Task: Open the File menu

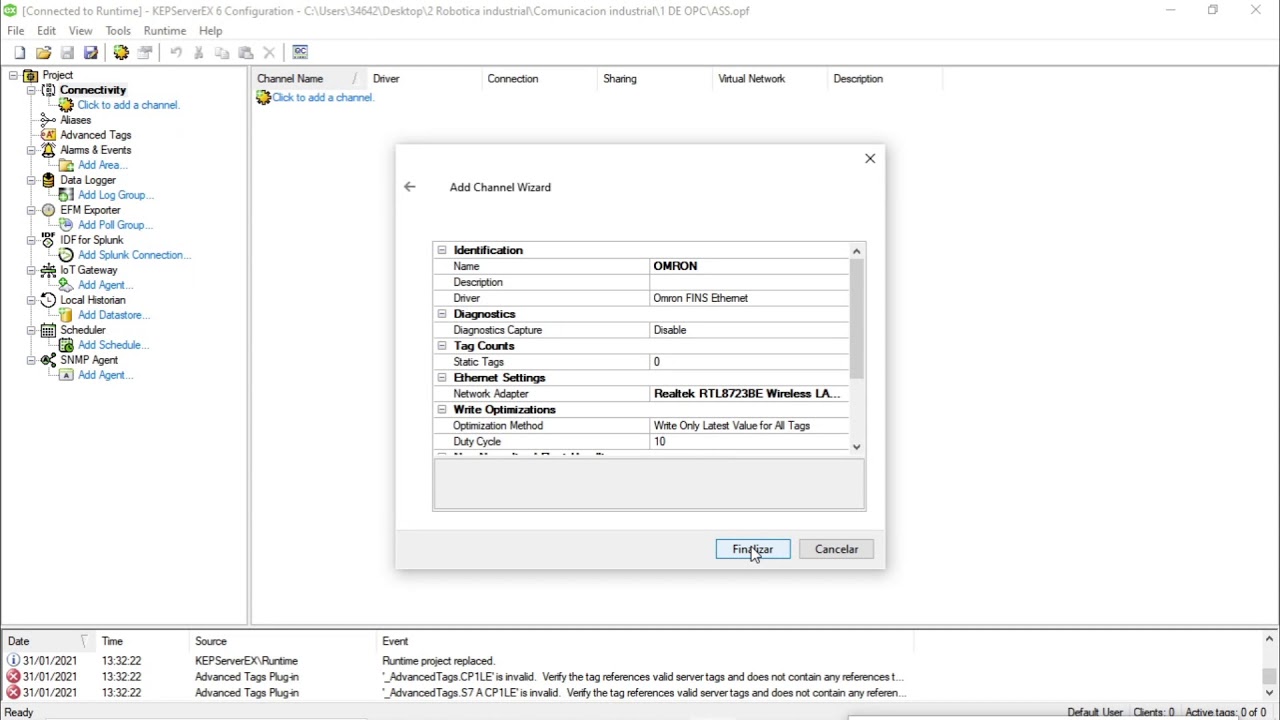Action: coord(16,31)
